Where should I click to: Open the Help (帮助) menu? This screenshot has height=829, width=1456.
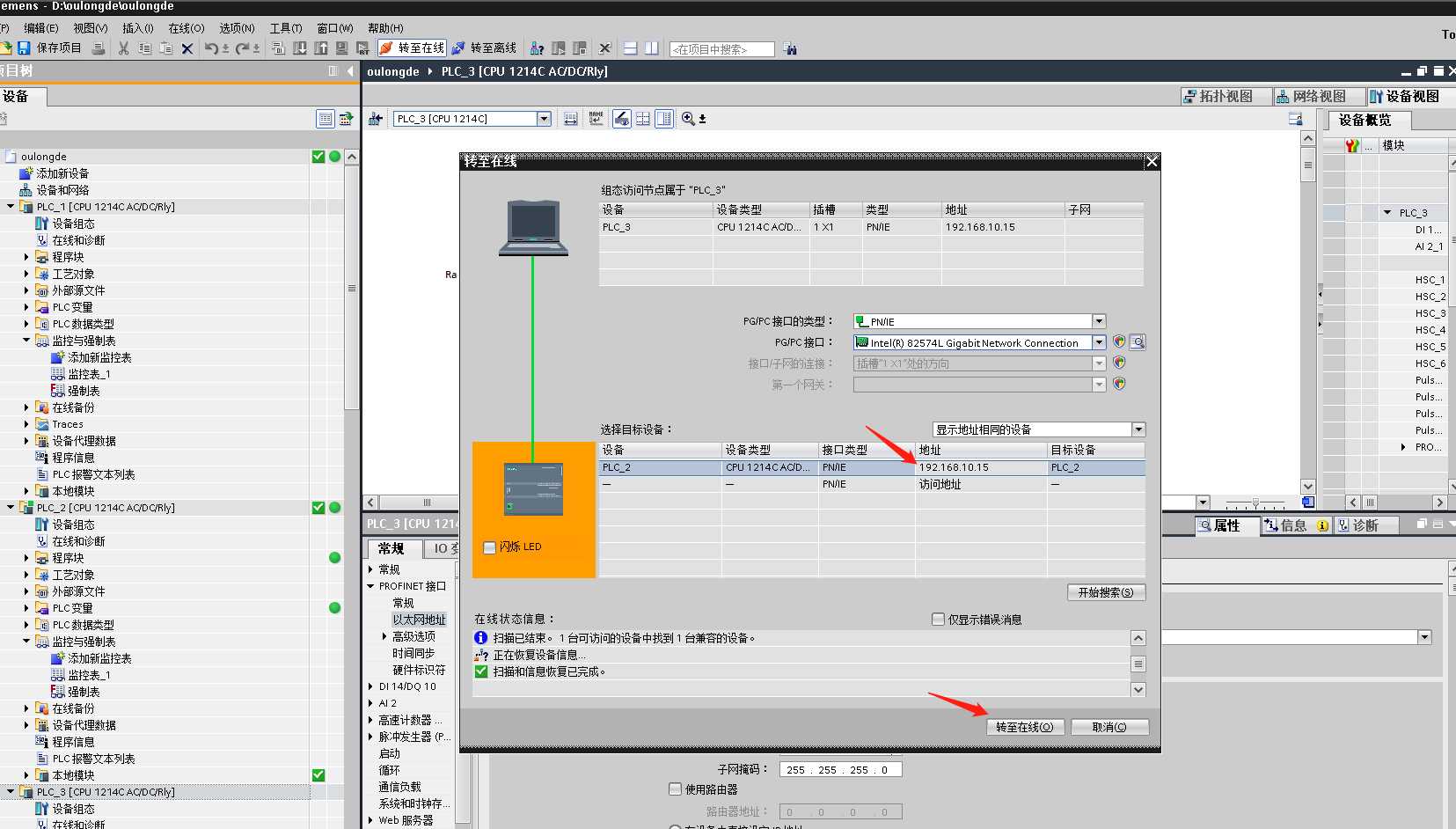click(385, 28)
